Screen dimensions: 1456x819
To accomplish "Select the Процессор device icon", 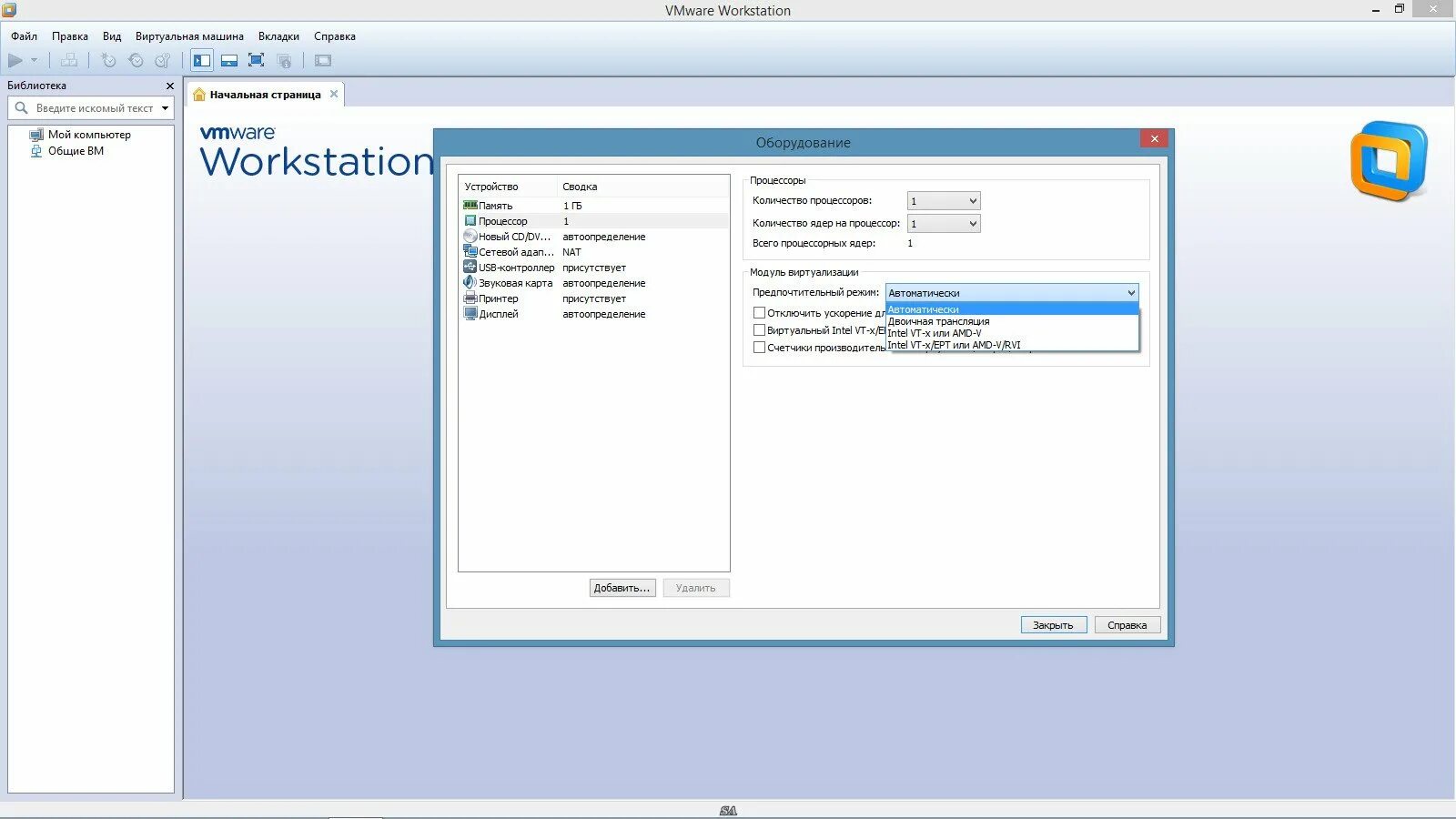I will (x=470, y=221).
